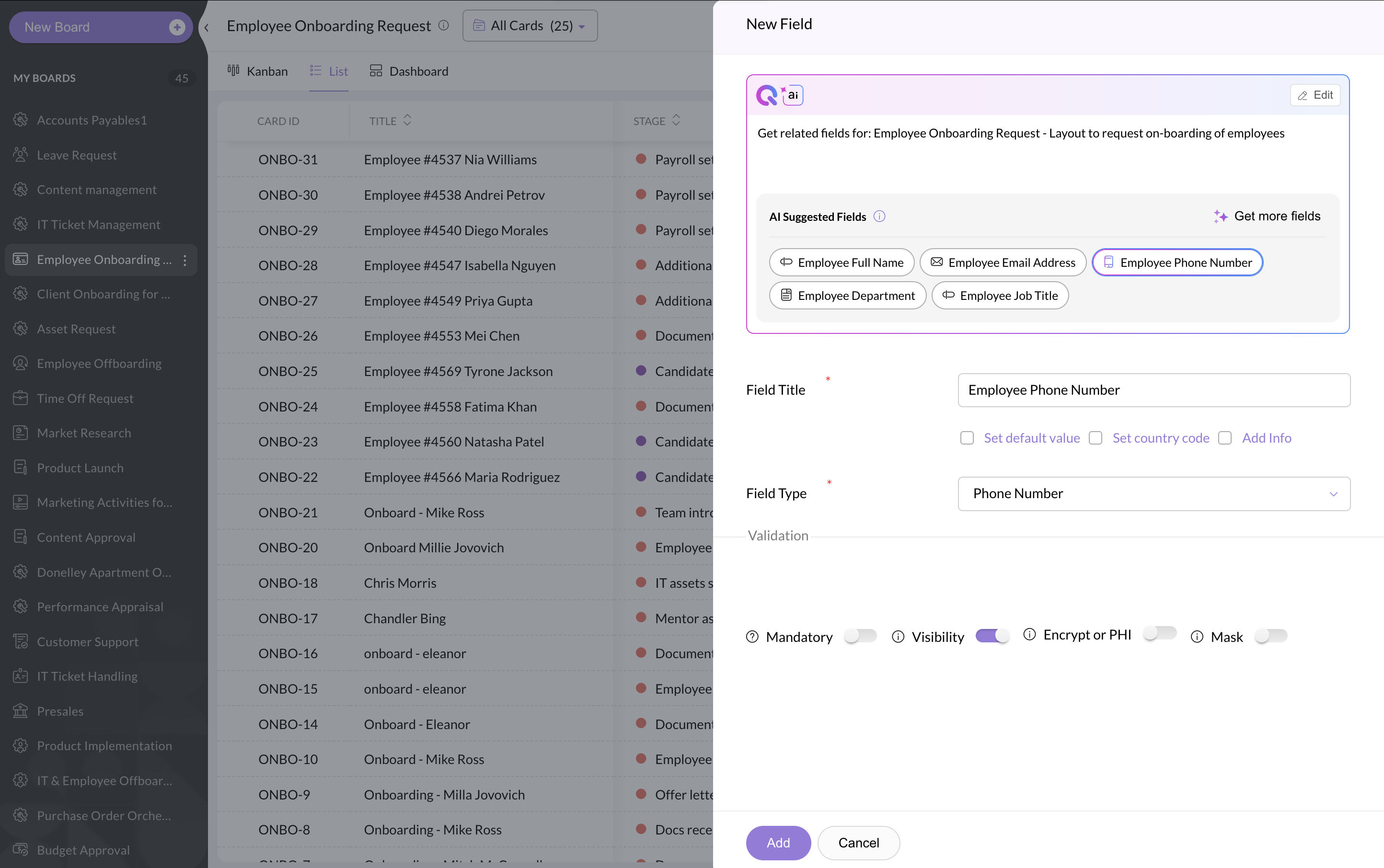
Task: Expand the All Cards (25) dropdown
Action: [x=530, y=26]
